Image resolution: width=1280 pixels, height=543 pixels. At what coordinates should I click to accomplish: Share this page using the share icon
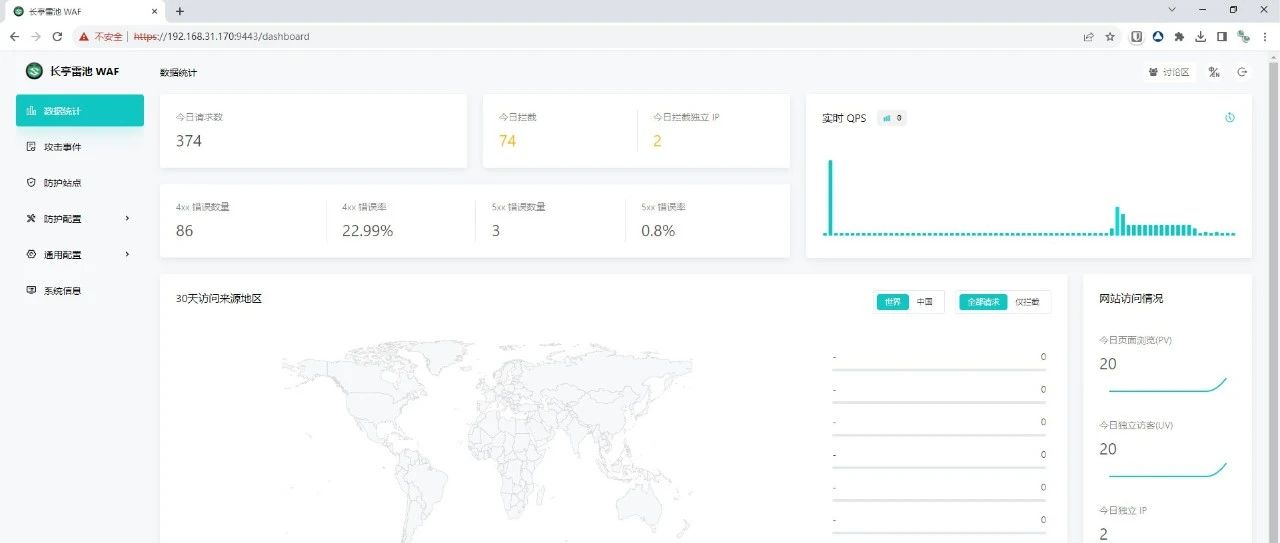[x=1088, y=36]
